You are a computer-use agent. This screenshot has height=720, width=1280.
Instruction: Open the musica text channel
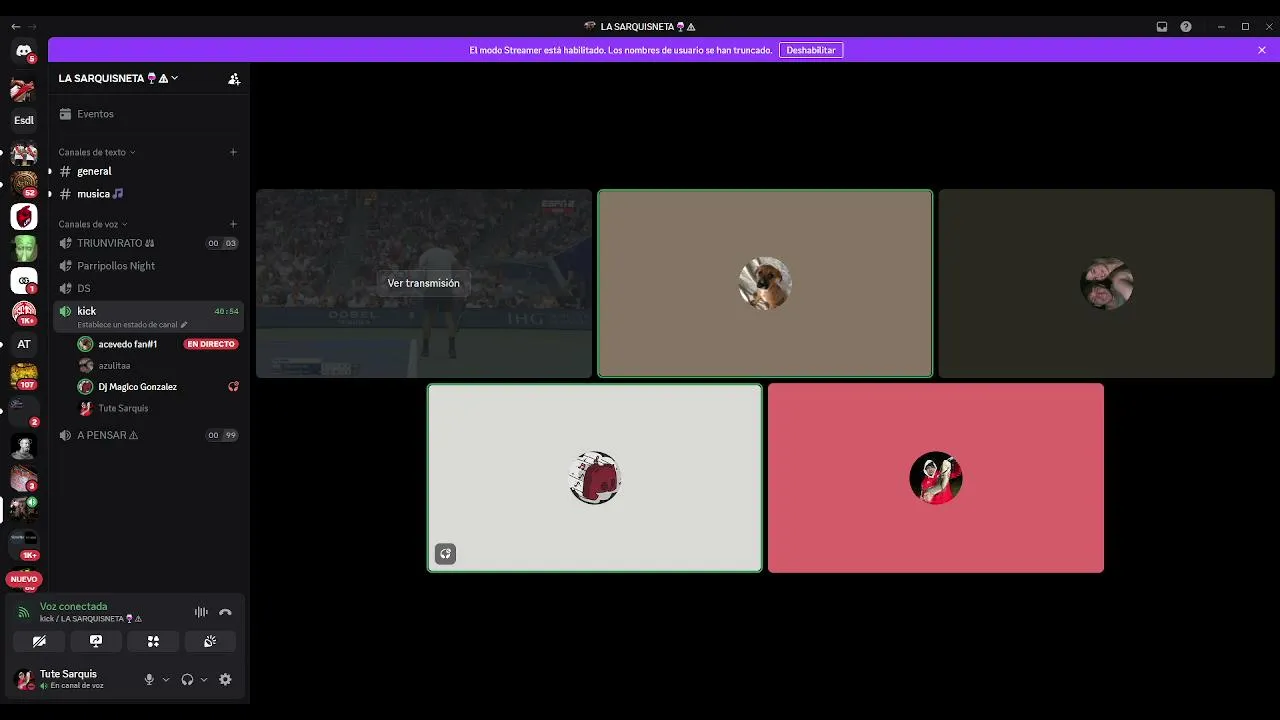tap(148, 194)
